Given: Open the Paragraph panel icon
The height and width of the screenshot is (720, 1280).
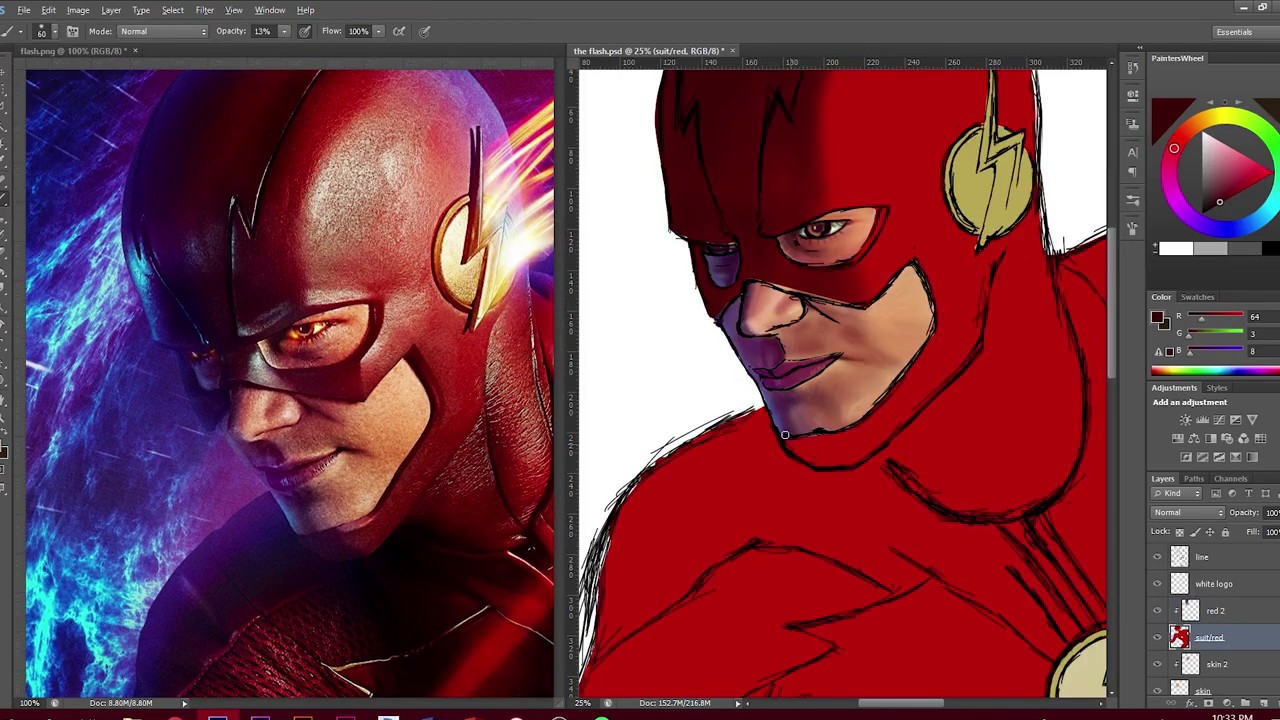Looking at the screenshot, I should pos(1132,172).
